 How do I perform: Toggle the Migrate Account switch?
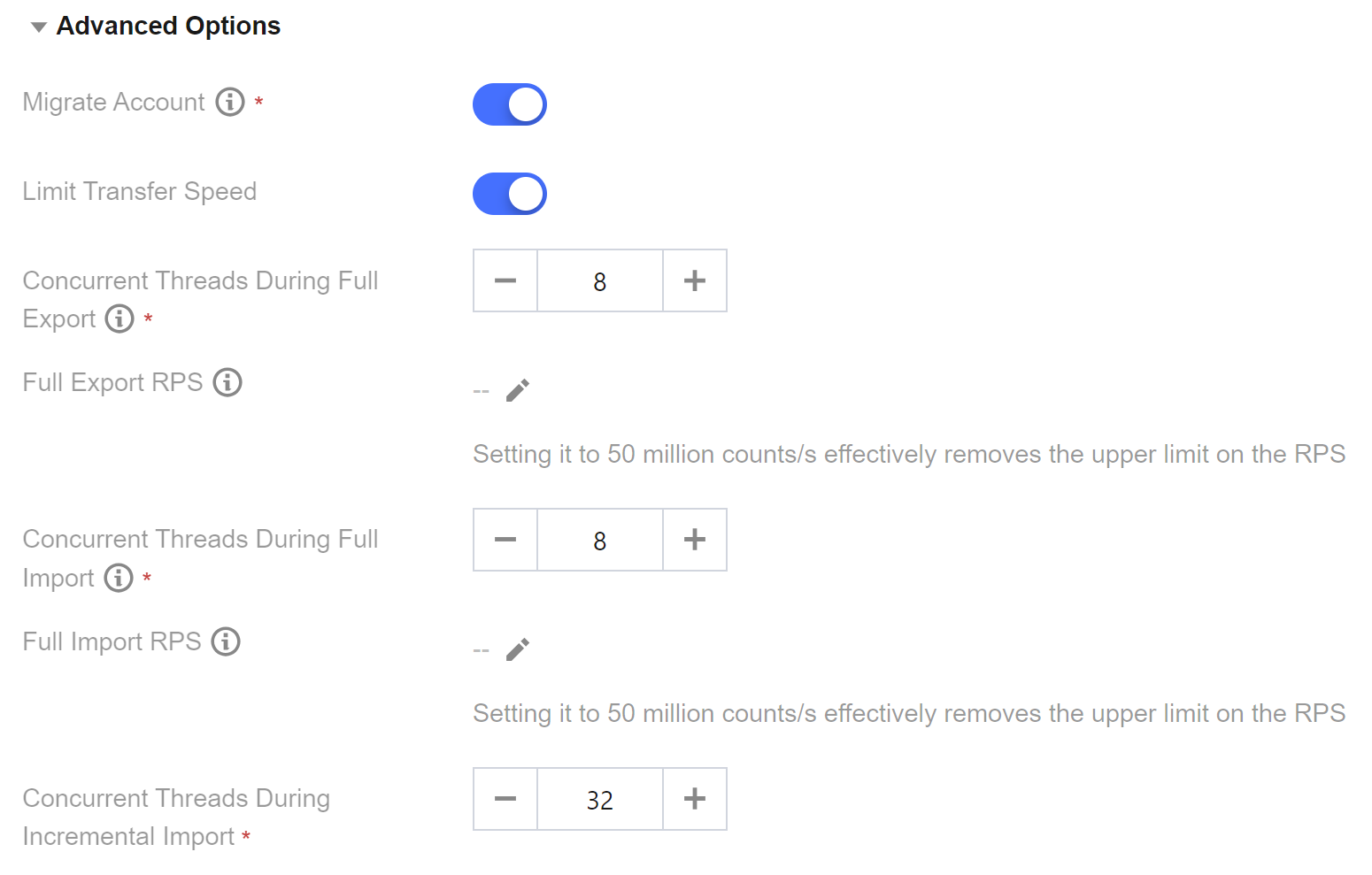point(510,104)
